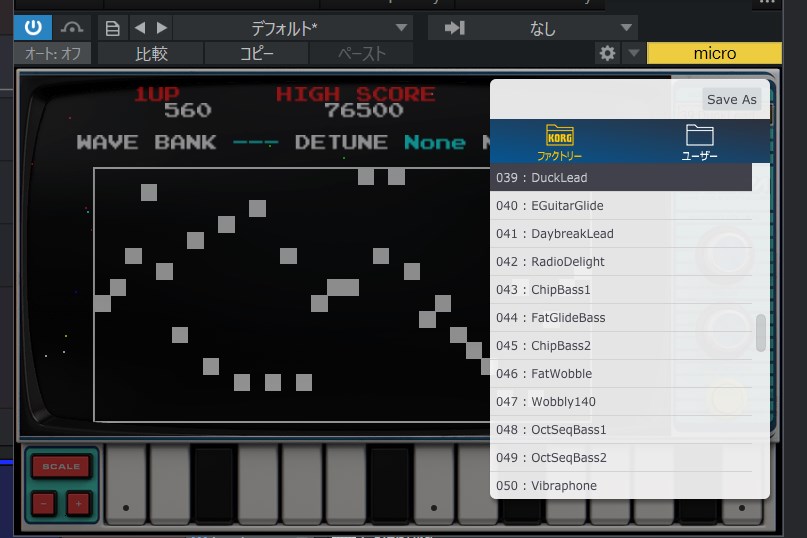Viewport: 807px width, 538px height.
Task: Go to previous preset with left arrow
Action: click(140, 28)
